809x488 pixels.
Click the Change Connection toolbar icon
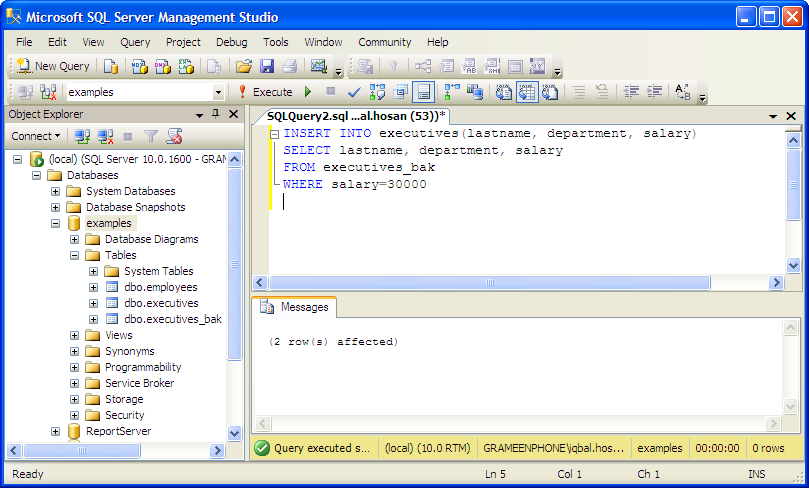[x=48, y=92]
